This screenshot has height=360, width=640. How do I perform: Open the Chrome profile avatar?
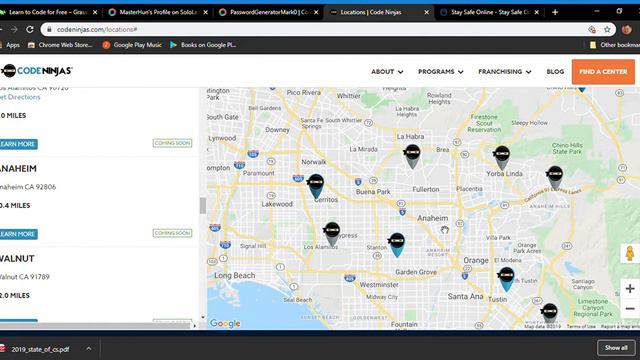click(627, 29)
